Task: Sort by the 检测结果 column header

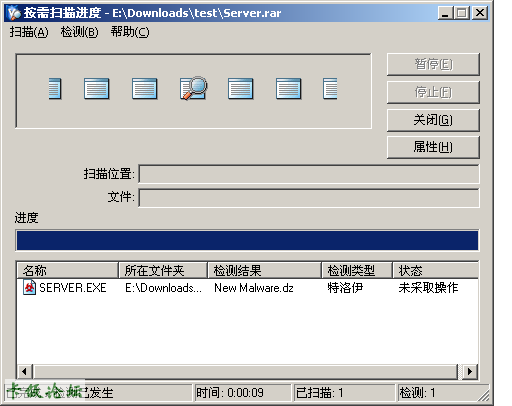Action: (x=265, y=270)
